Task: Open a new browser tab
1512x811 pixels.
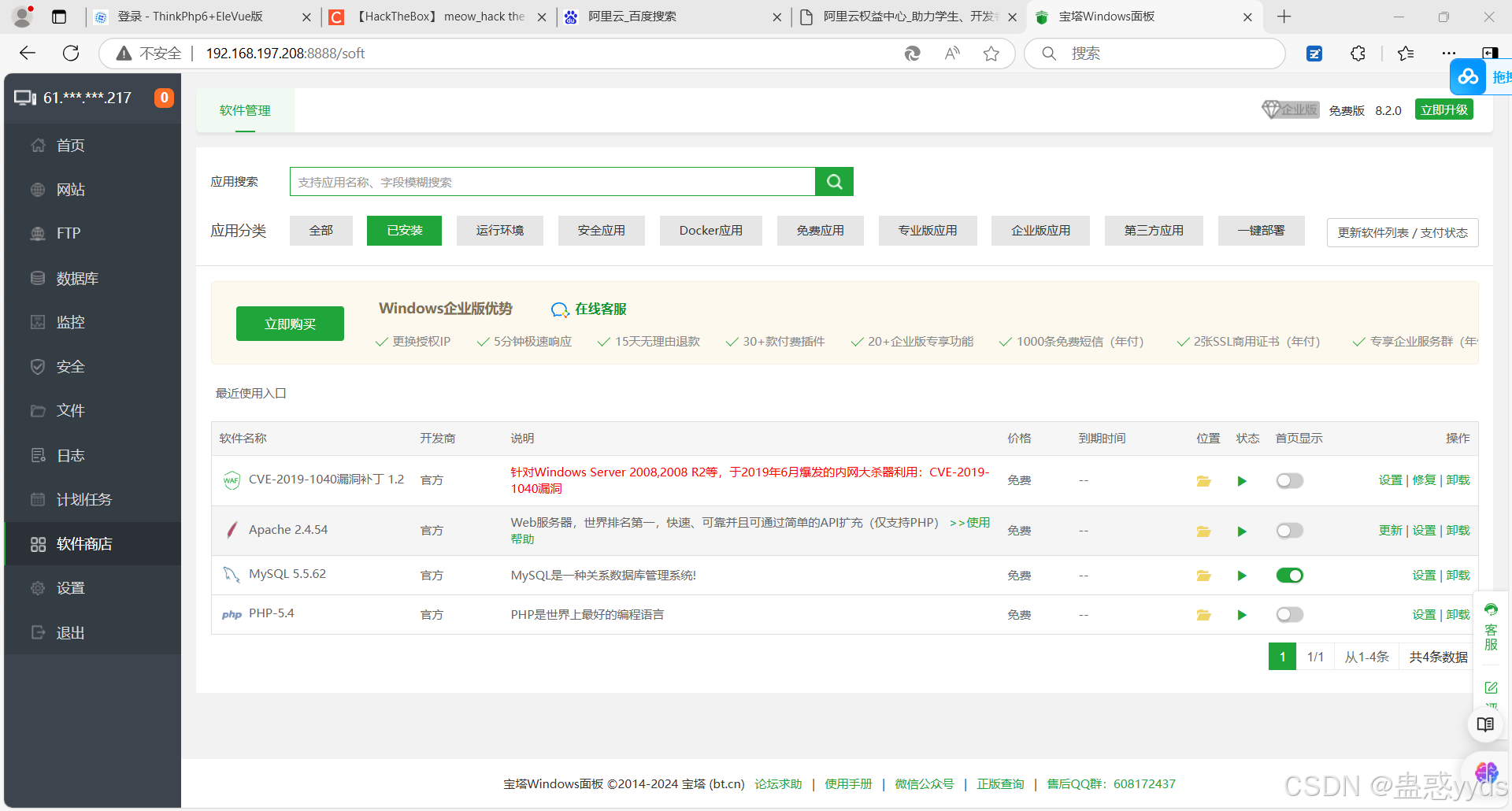Action: pos(1284,17)
